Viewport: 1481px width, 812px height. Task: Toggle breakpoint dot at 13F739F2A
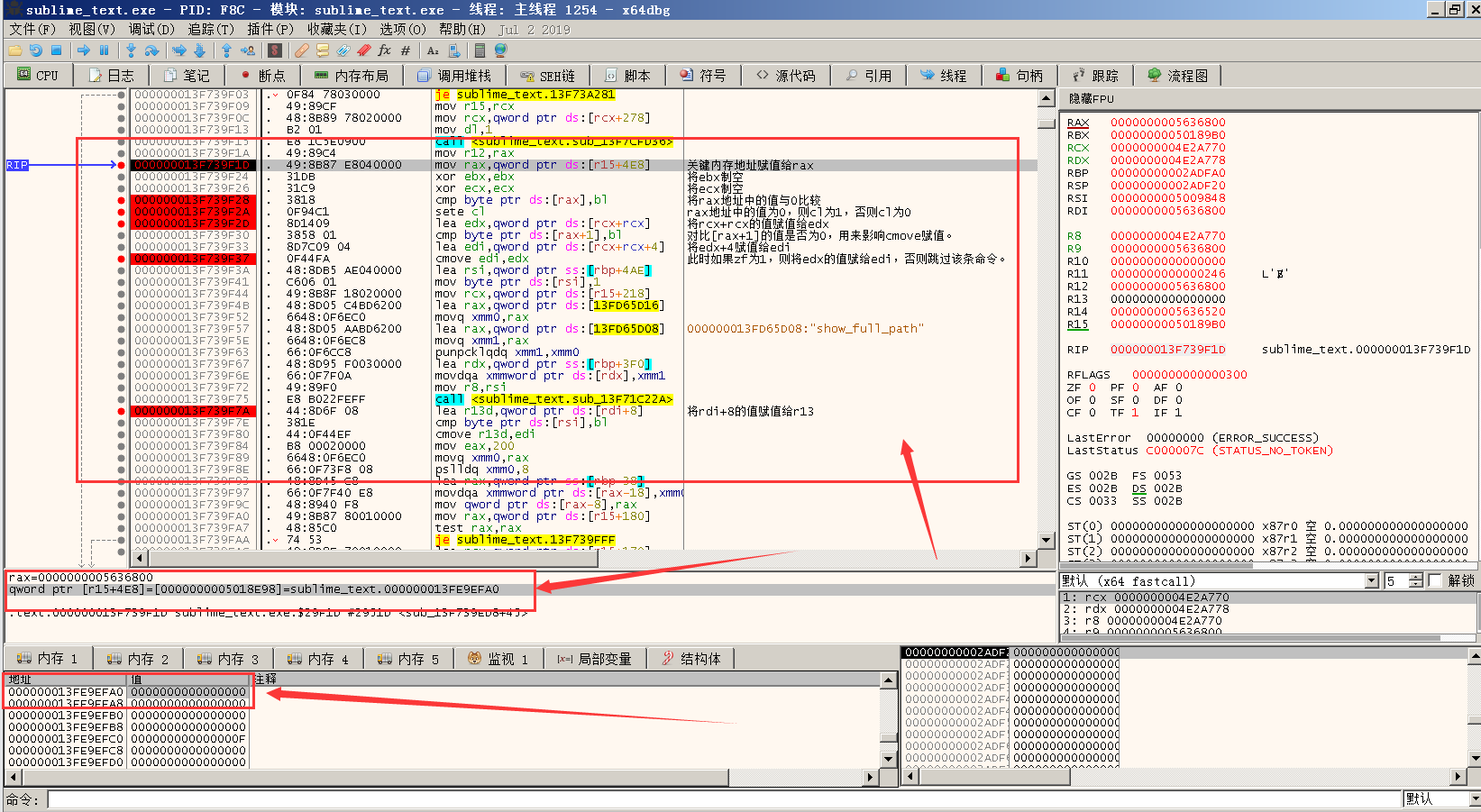(121, 212)
